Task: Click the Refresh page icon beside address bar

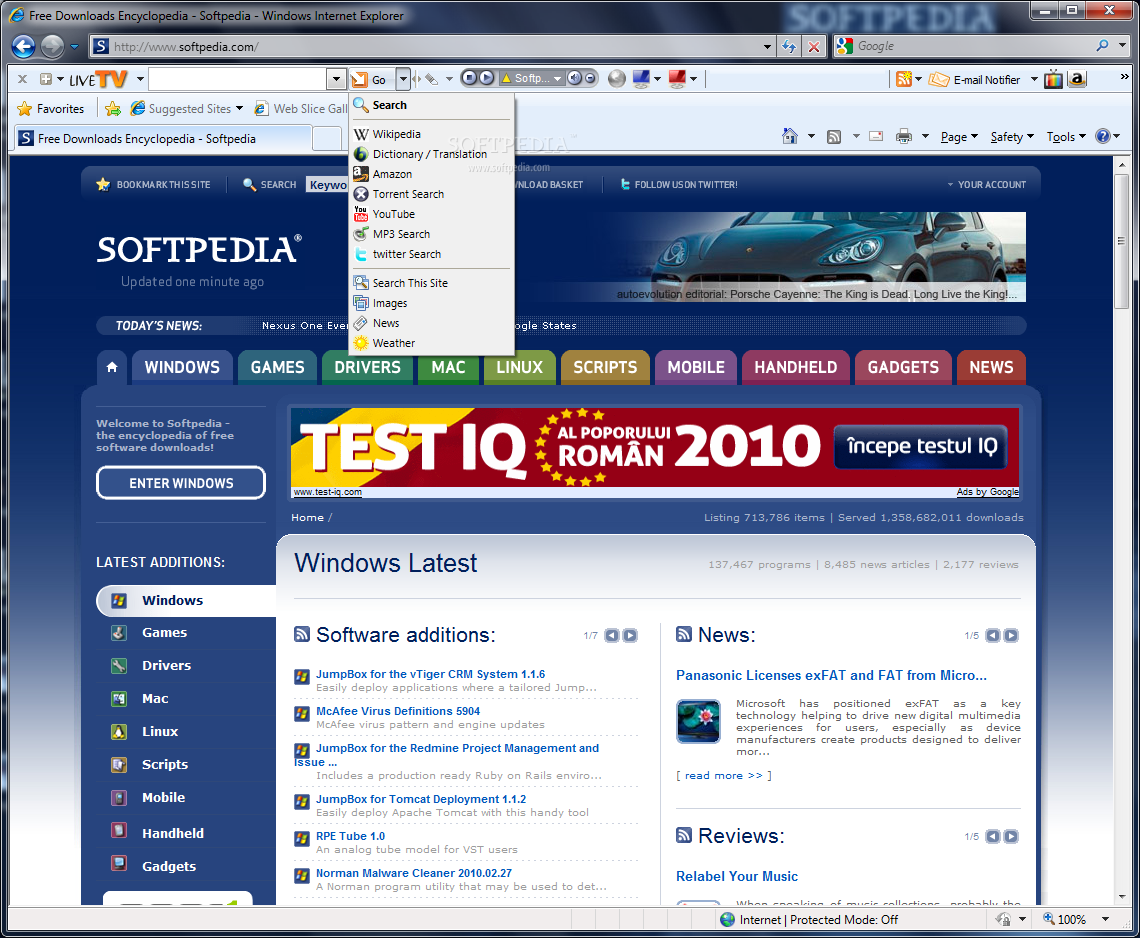Action: [789, 47]
